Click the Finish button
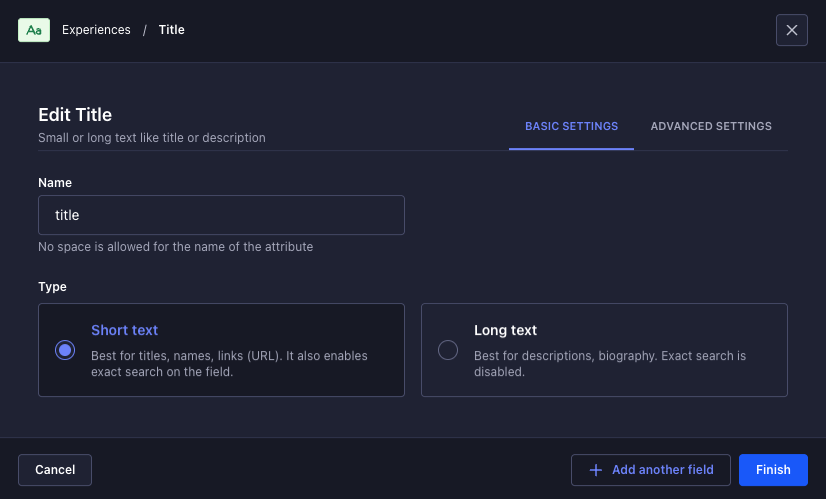This screenshot has width=826, height=499. [773, 470]
